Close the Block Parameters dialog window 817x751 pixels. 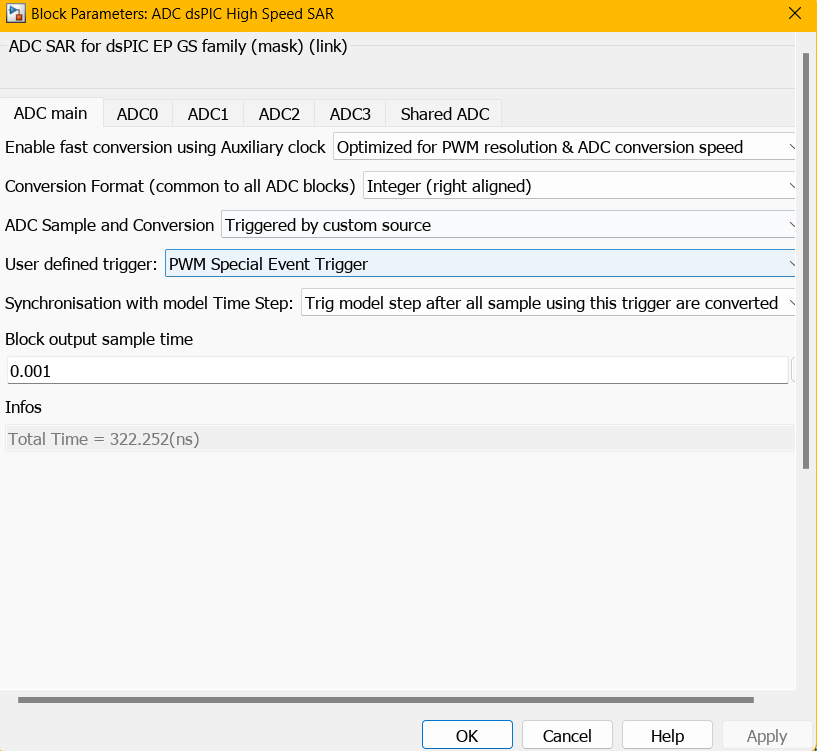coord(795,14)
